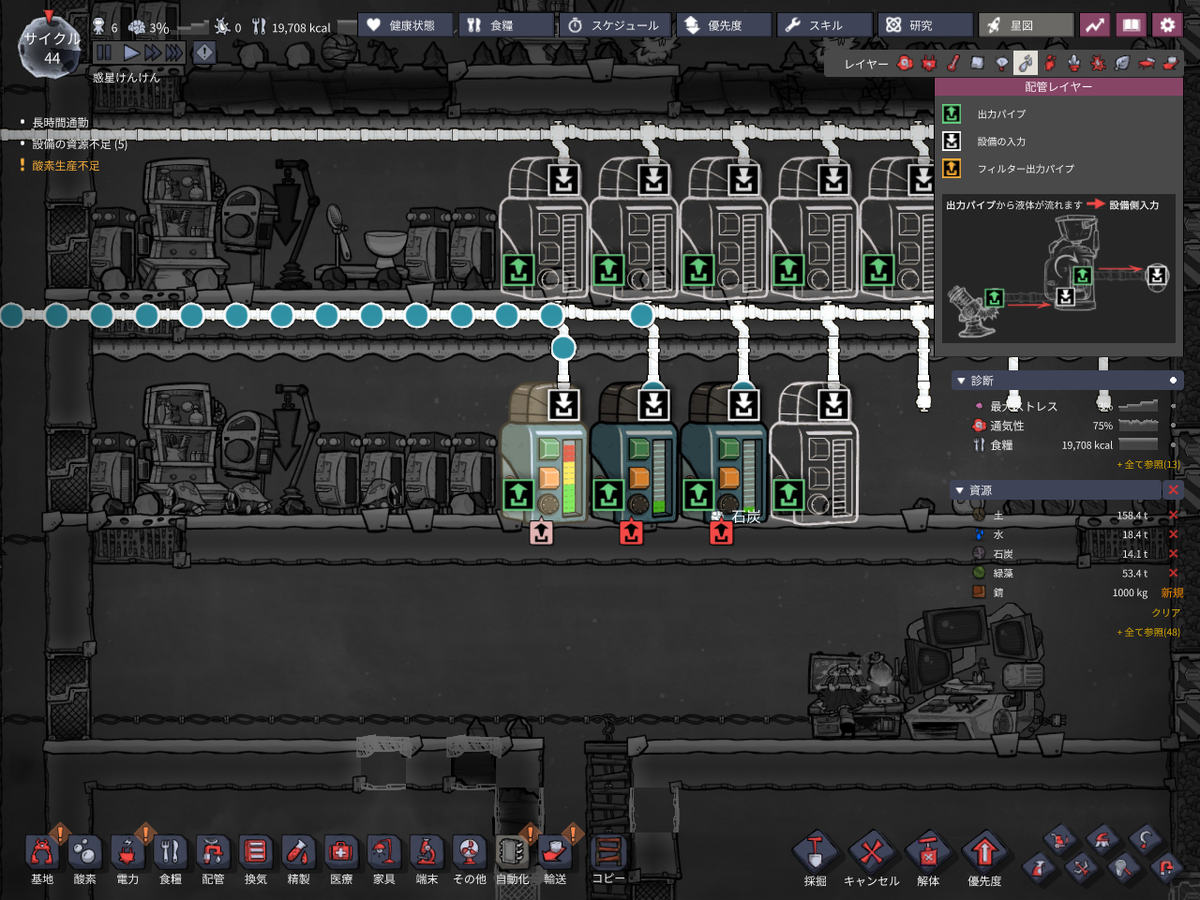The image size is (1200, 900).
Task: Close the 資源 panel with red X
Action: [1174, 490]
